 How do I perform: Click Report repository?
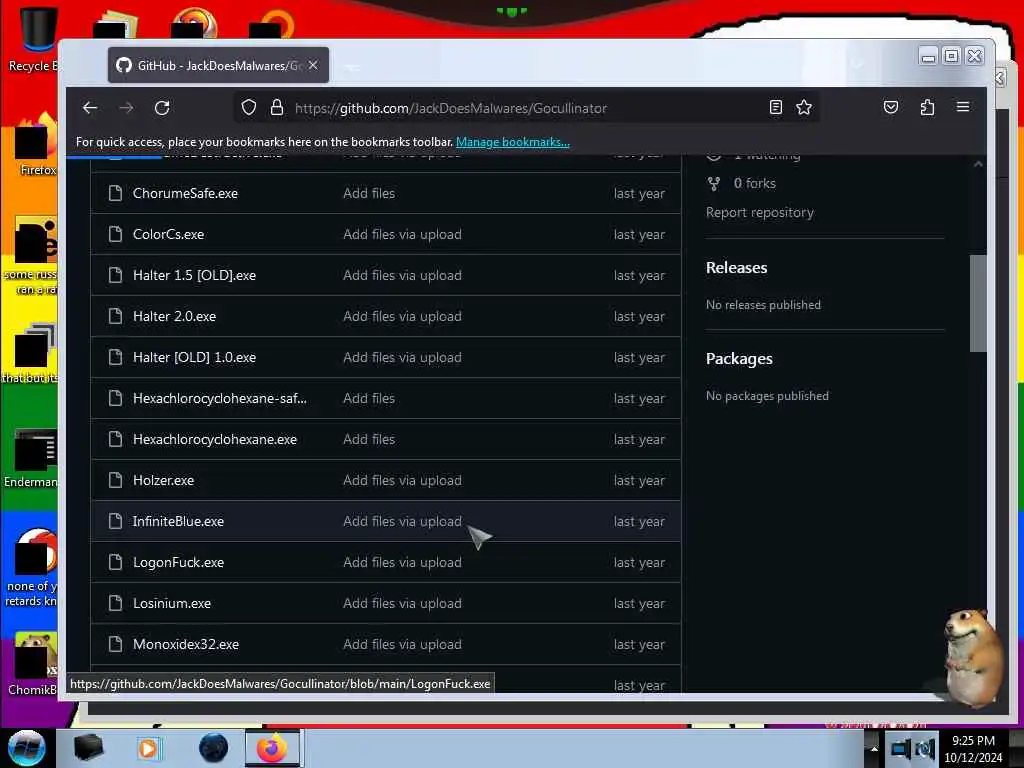760,212
